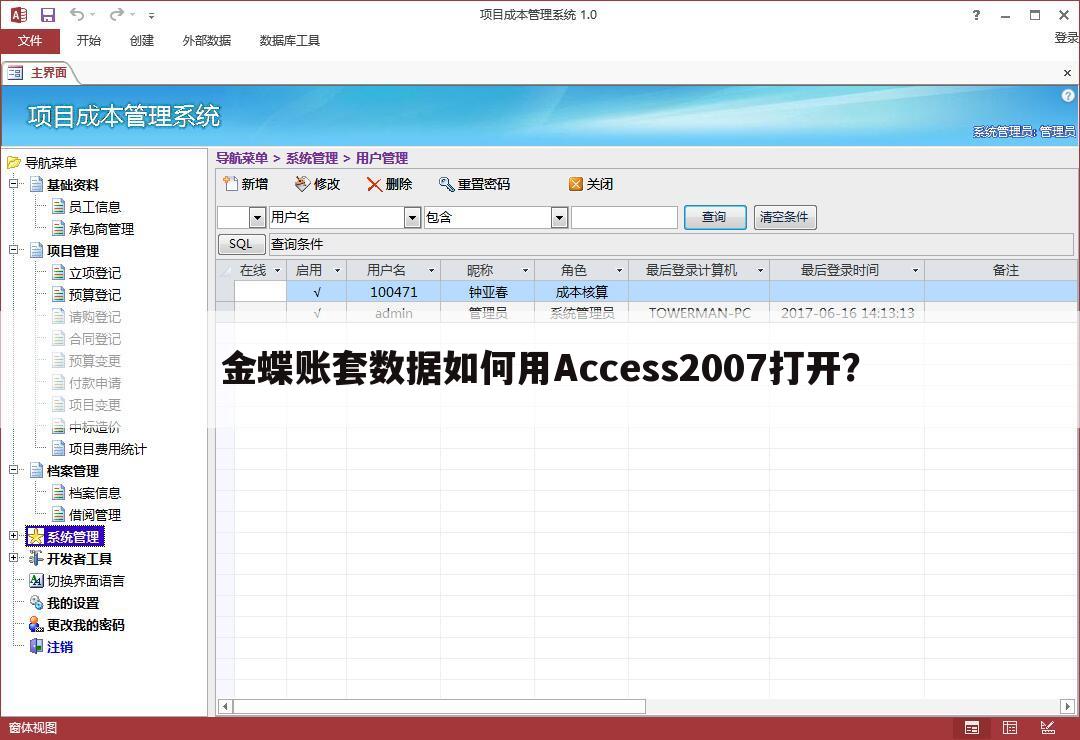Image resolution: width=1080 pixels, height=740 pixels.
Task: Switch to the 开始 ribbon tab
Action: [x=89, y=41]
